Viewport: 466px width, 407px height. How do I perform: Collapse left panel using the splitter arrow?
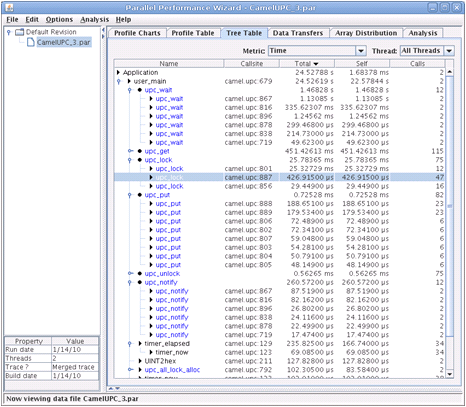point(103,31)
